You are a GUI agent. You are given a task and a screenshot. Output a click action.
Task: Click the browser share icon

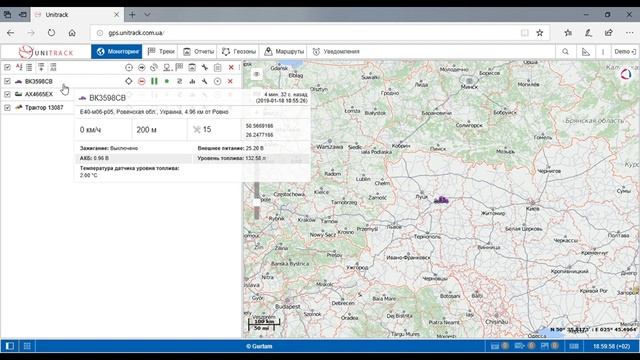(609, 33)
